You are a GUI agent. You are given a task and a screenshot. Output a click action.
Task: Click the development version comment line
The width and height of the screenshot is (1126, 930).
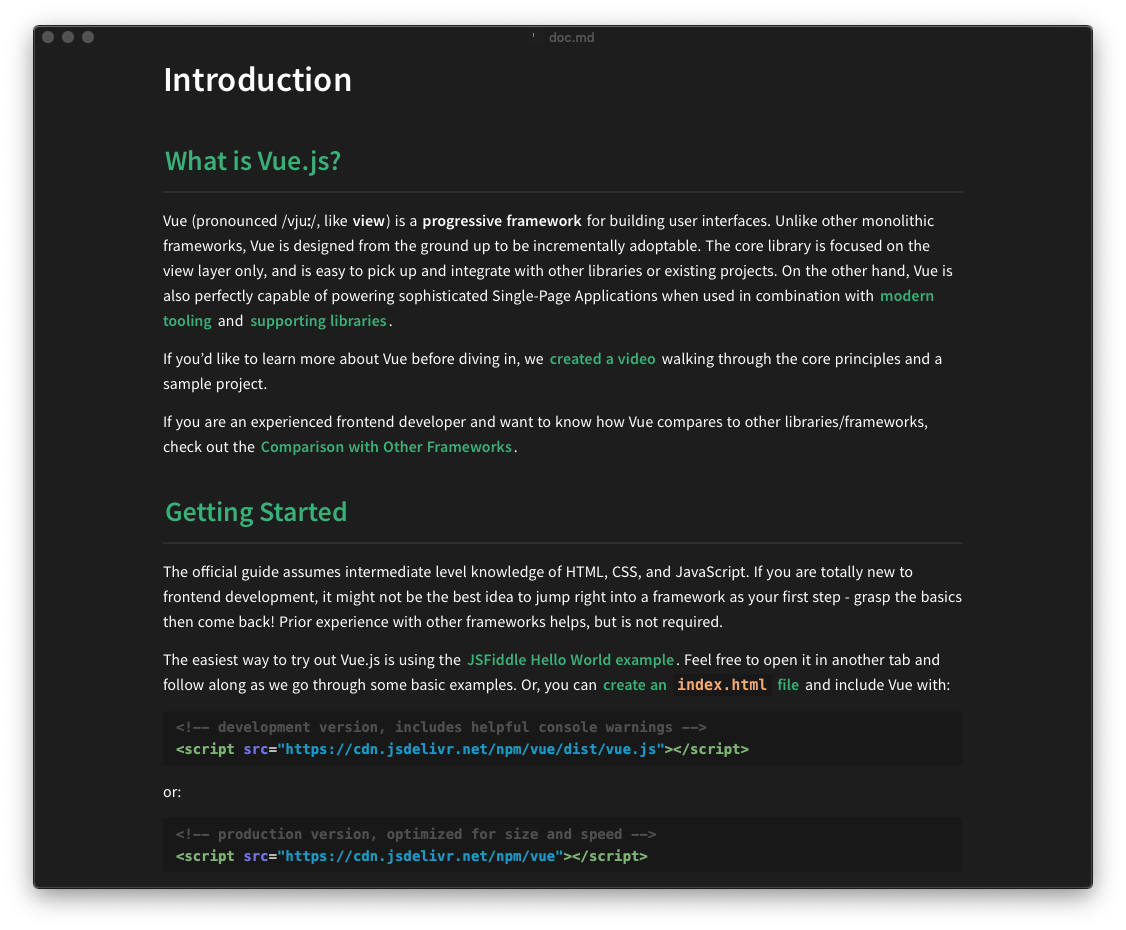click(441, 727)
